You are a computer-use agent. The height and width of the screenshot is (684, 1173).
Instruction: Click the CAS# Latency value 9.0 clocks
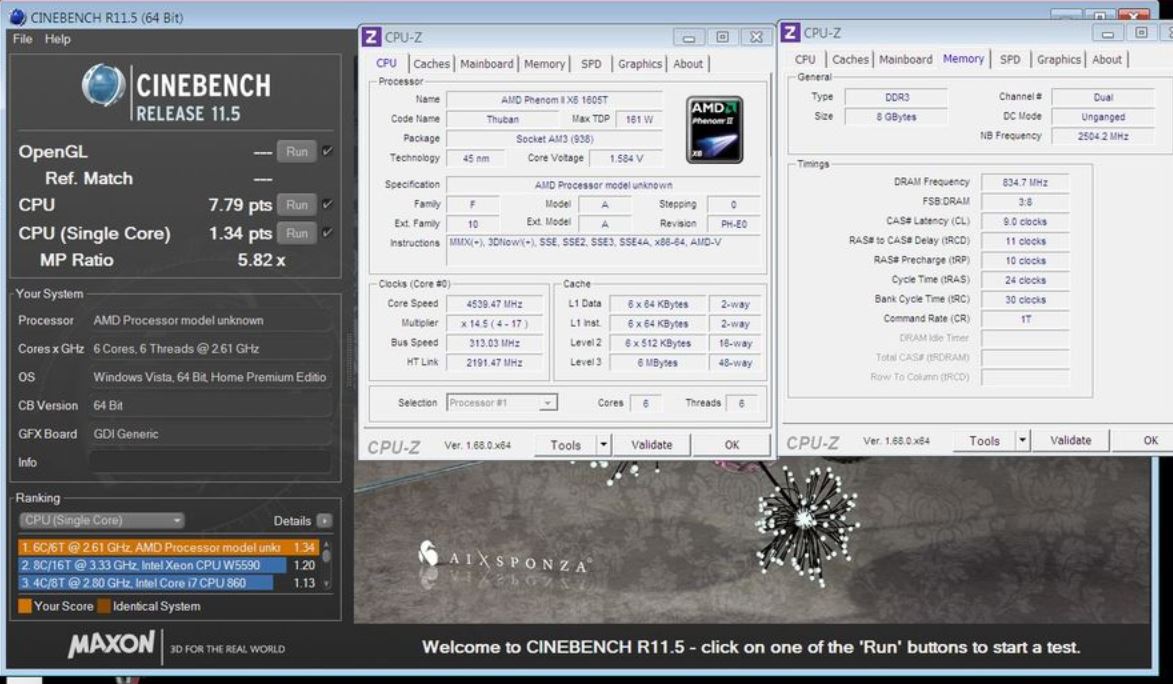1025,222
